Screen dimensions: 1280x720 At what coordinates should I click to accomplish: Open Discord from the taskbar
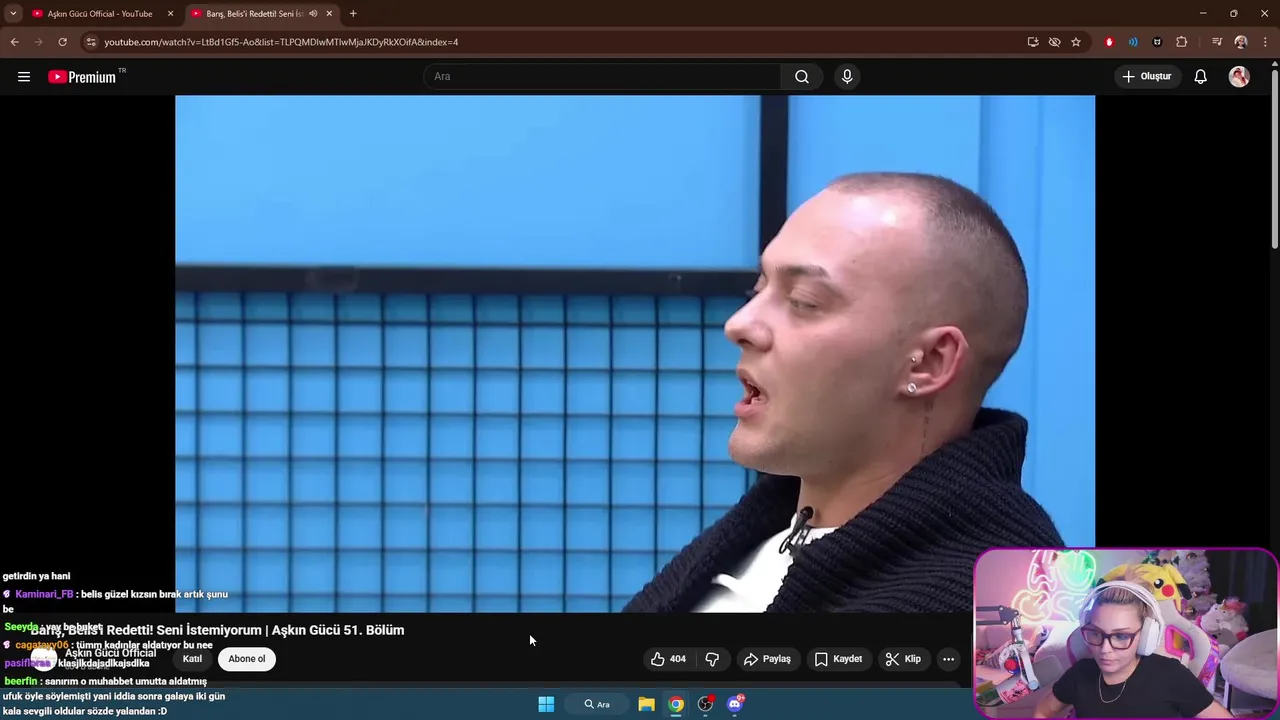point(736,704)
